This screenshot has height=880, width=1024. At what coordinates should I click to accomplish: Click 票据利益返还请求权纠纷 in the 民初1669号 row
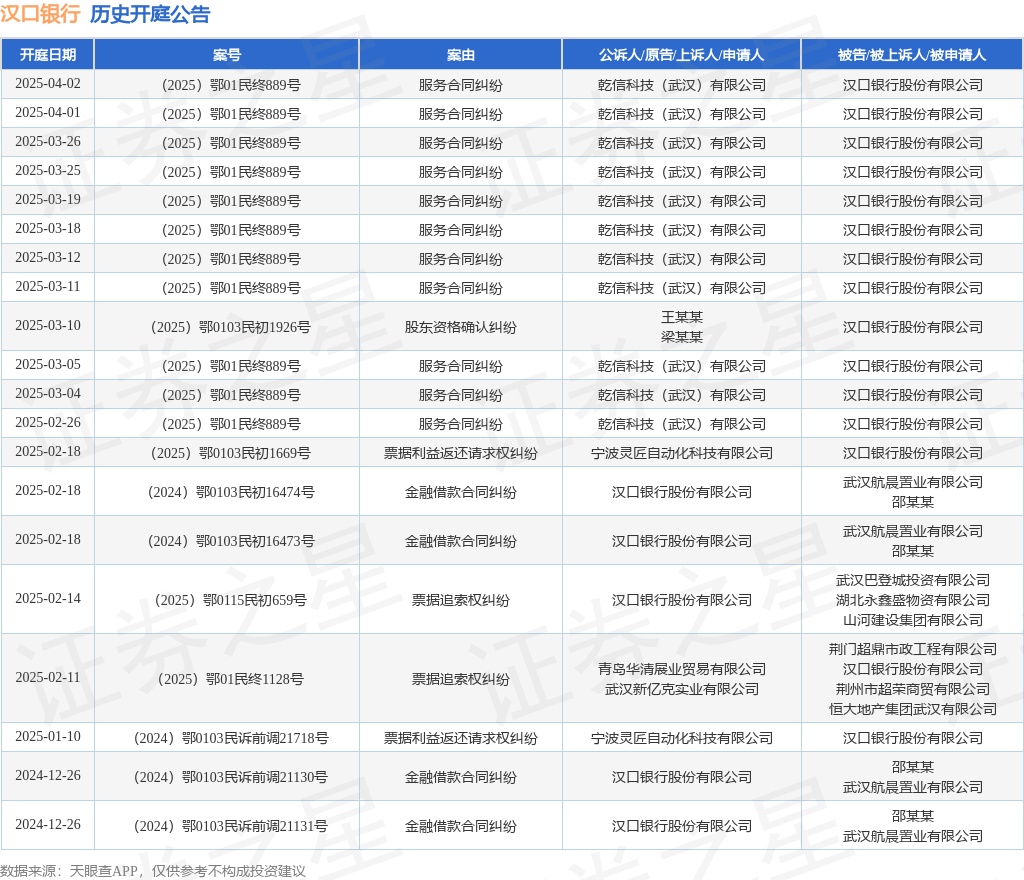click(x=460, y=453)
